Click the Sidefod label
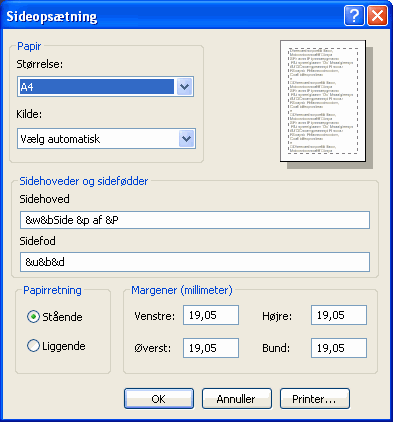Screen dimensions: 393x422 click(x=37, y=241)
